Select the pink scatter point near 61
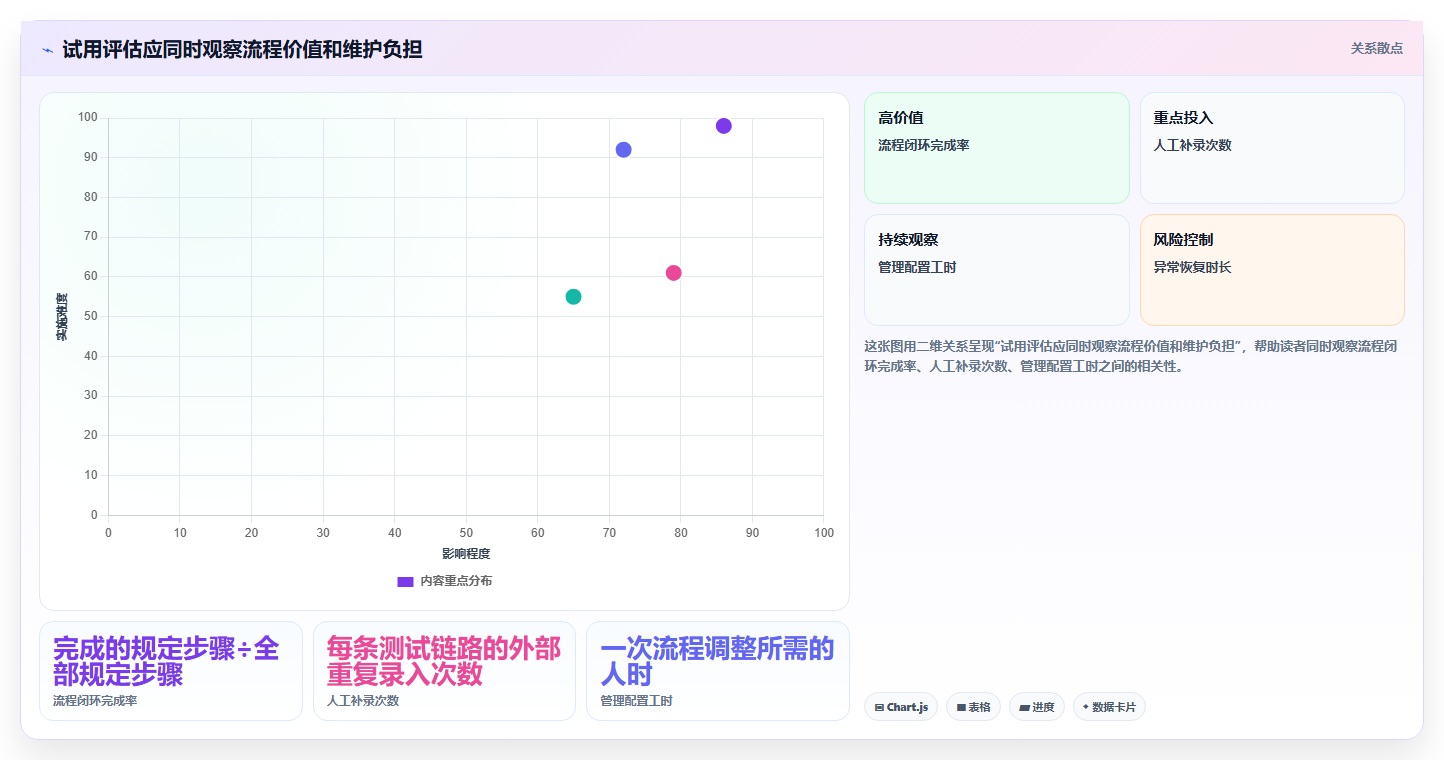 pyautogui.click(x=674, y=273)
